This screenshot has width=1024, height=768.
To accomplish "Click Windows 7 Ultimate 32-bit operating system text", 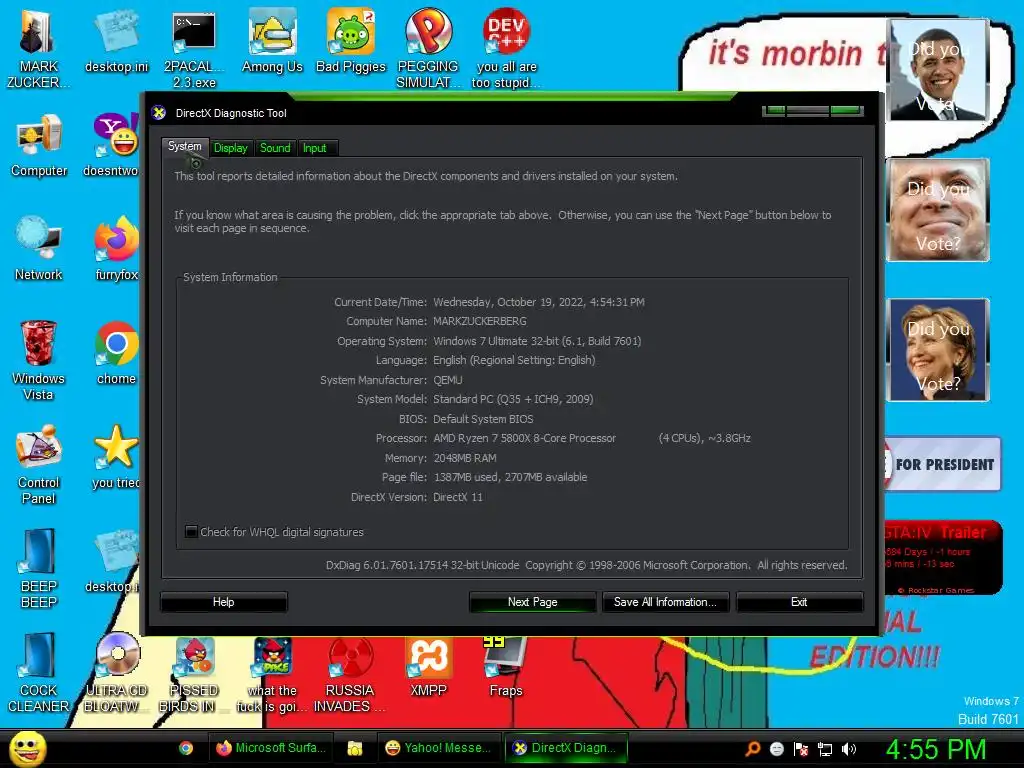I will pos(537,341).
